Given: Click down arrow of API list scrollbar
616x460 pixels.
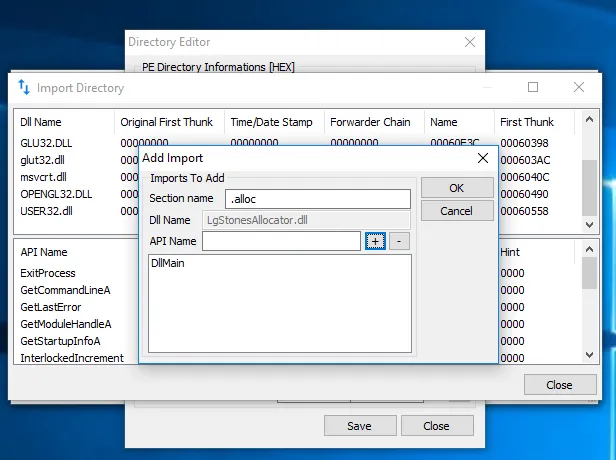Looking at the screenshot, I should coord(589,355).
